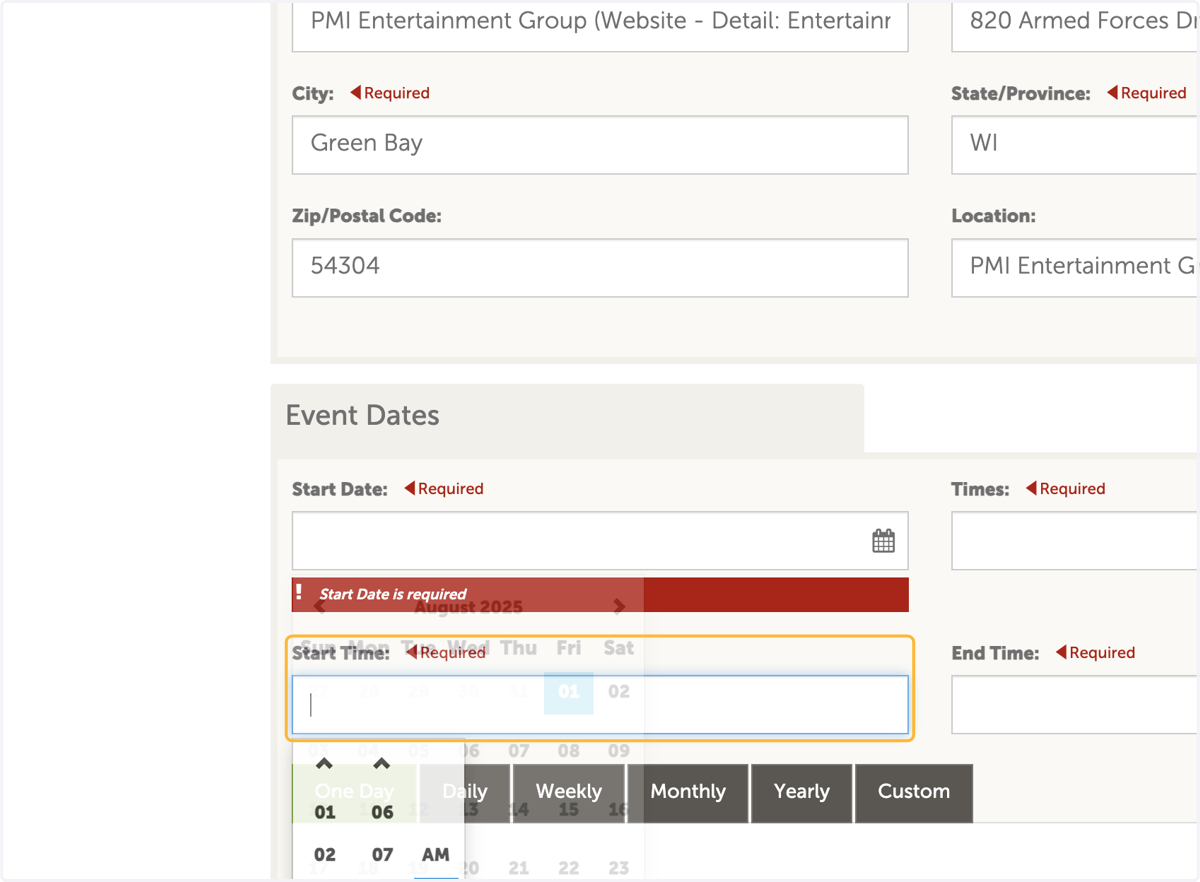Select the Monthly recurrence tab
The height and width of the screenshot is (882, 1200).
[688, 792]
